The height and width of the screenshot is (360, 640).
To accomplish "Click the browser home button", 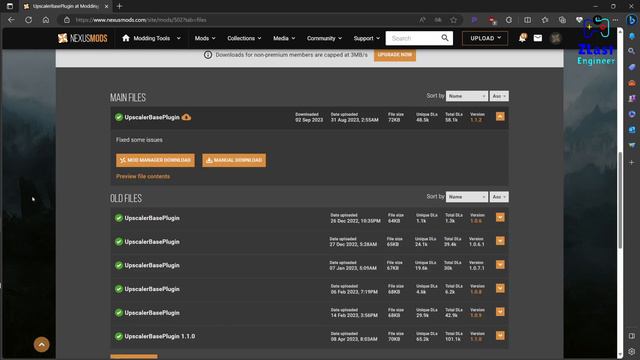I will pos(46,20).
